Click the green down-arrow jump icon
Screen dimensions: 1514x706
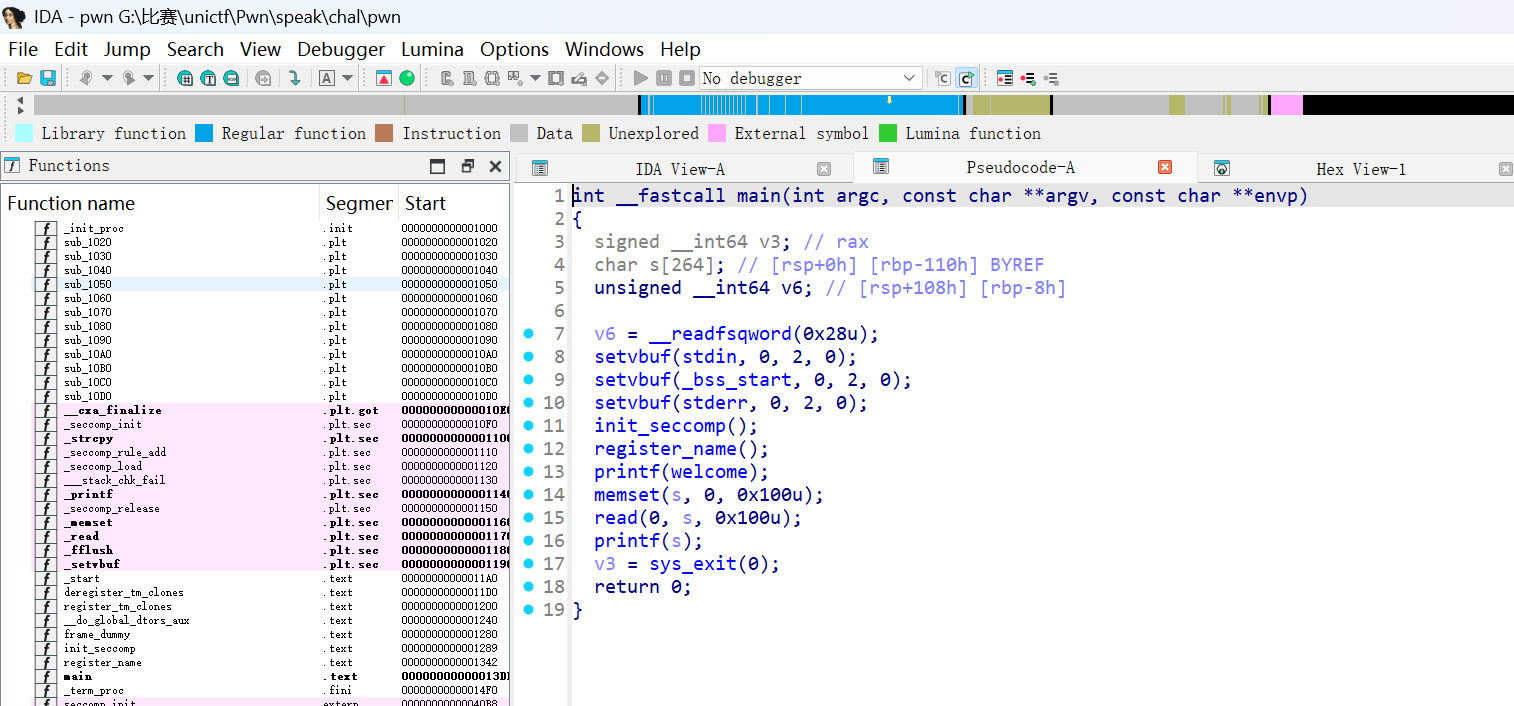pyautogui.click(x=294, y=78)
